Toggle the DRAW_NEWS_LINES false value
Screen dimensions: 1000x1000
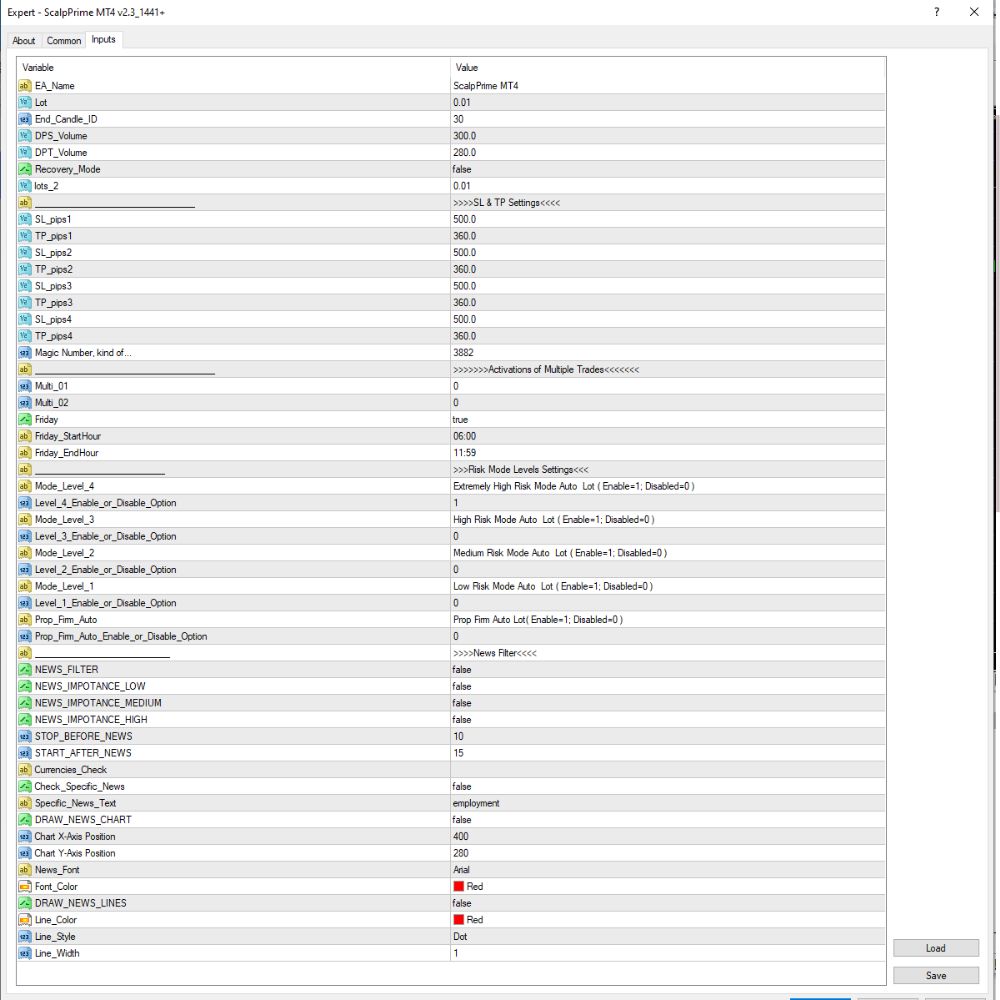[x=668, y=903]
